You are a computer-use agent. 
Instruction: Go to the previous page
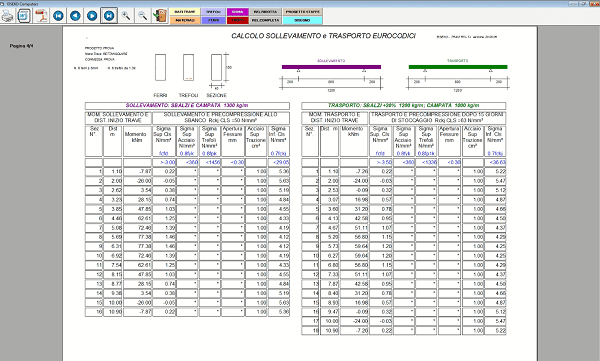coord(75,16)
